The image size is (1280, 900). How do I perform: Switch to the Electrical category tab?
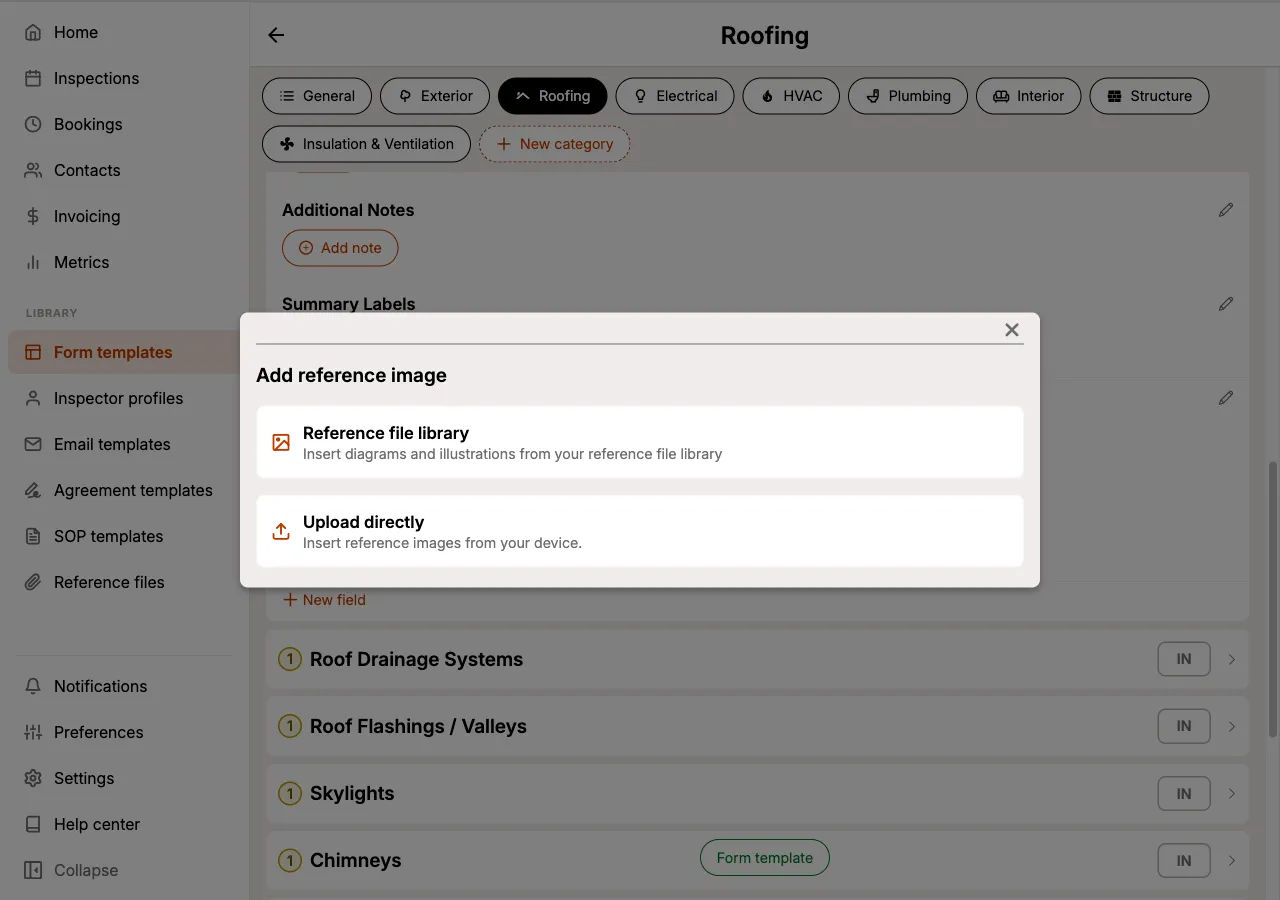675,96
